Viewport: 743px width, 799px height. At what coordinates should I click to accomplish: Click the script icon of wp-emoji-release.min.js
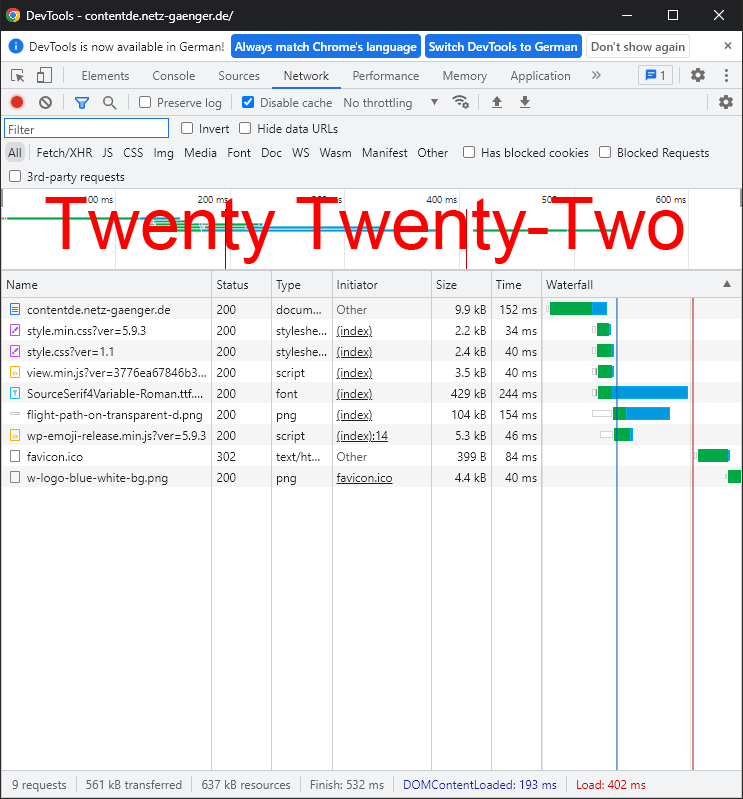tap(15, 435)
